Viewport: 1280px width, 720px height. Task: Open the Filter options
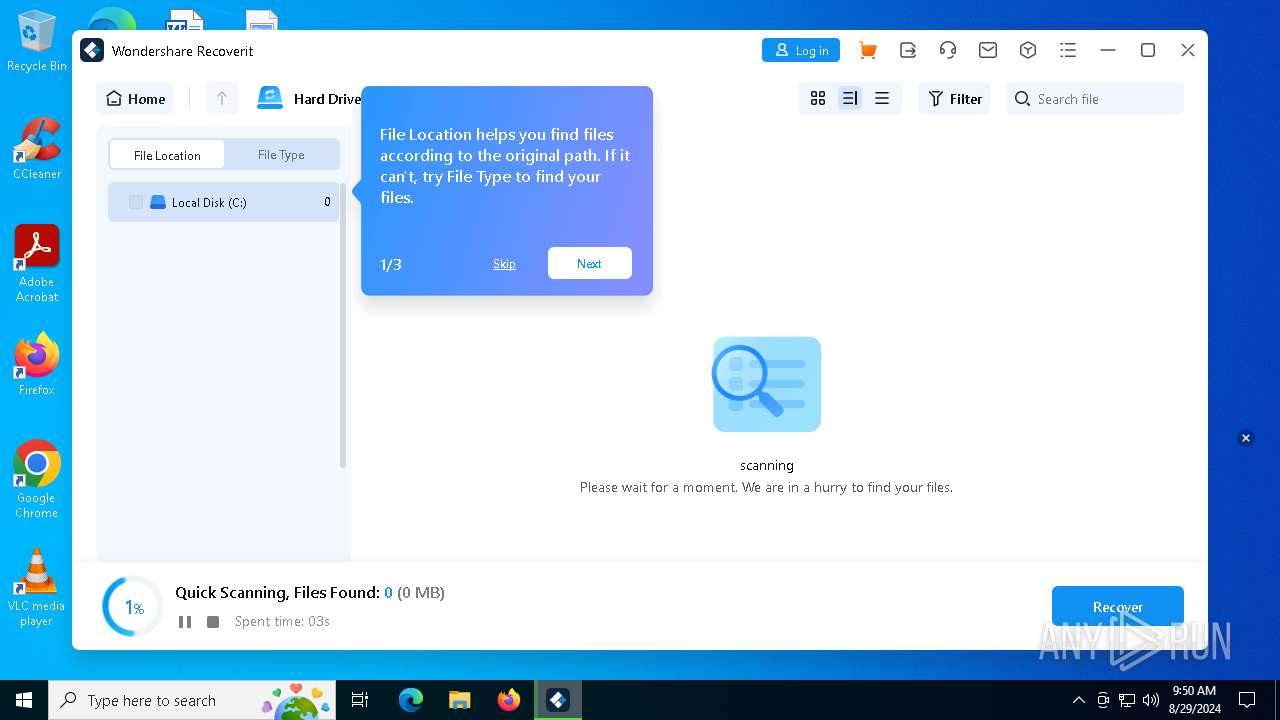tap(955, 98)
